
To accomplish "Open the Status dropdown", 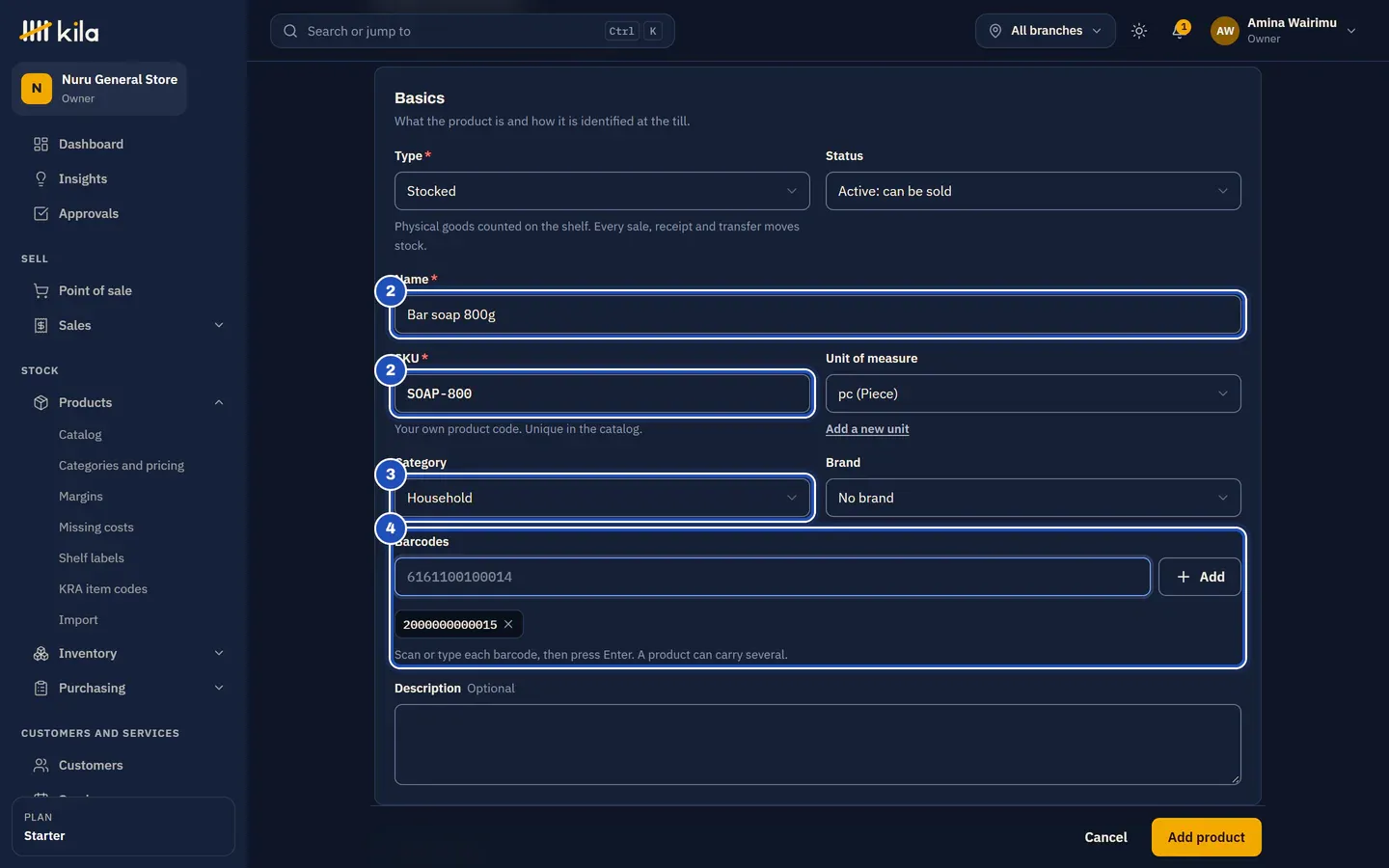I will pos(1033,191).
